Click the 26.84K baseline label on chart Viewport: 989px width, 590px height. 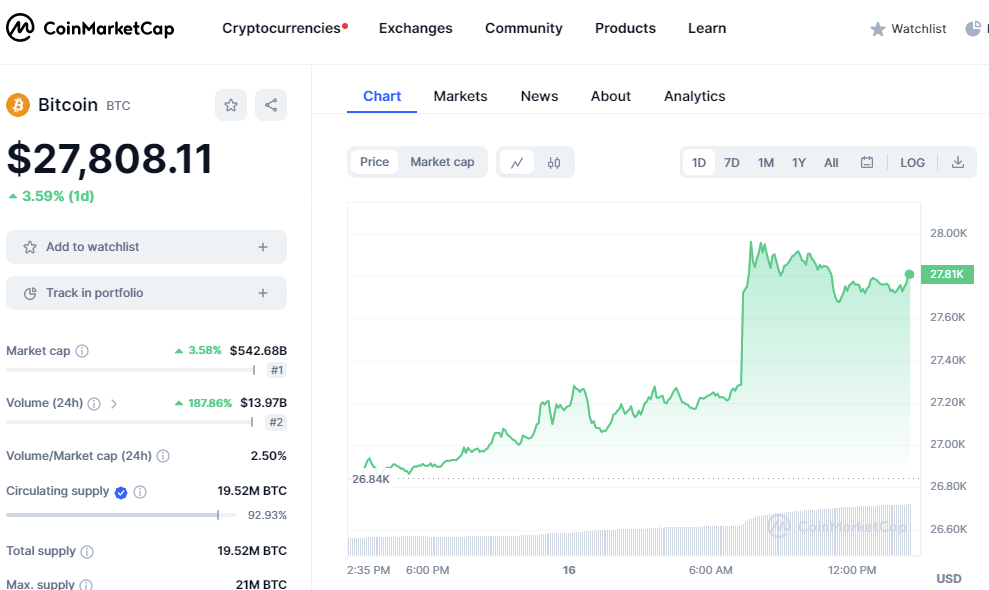[x=371, y=479]
